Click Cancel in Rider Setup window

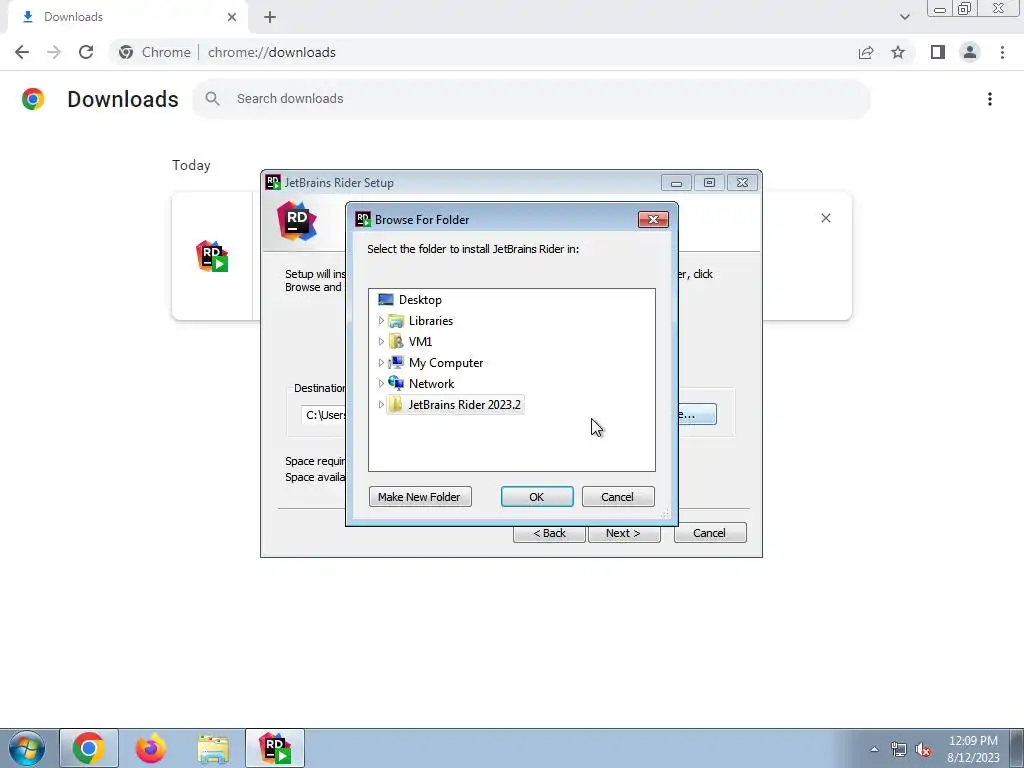coord(710,533)
